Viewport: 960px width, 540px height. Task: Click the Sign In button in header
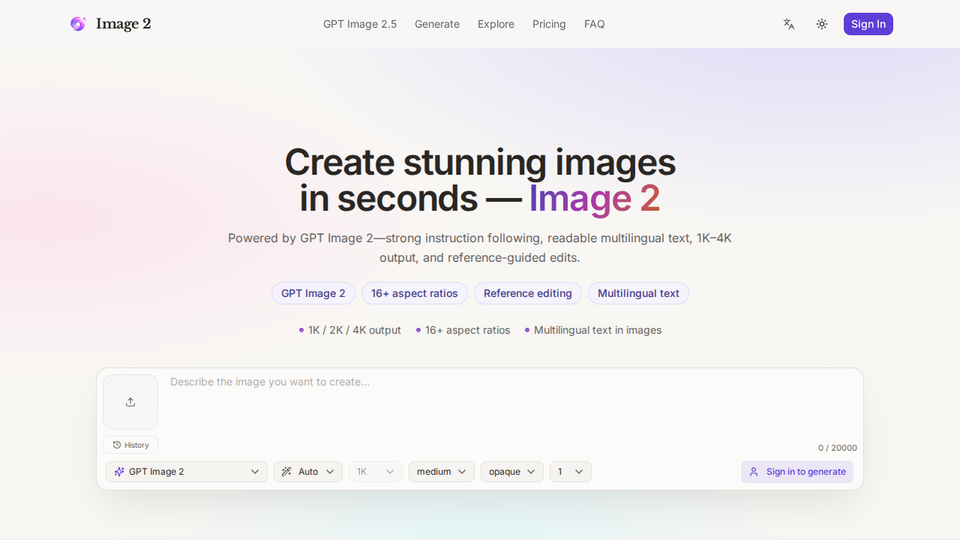(868, 24)
